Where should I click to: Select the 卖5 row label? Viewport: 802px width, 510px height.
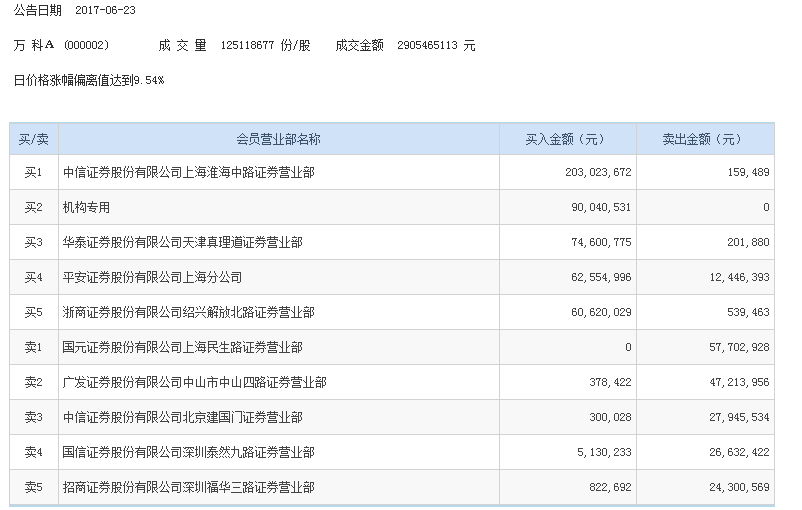34,487
